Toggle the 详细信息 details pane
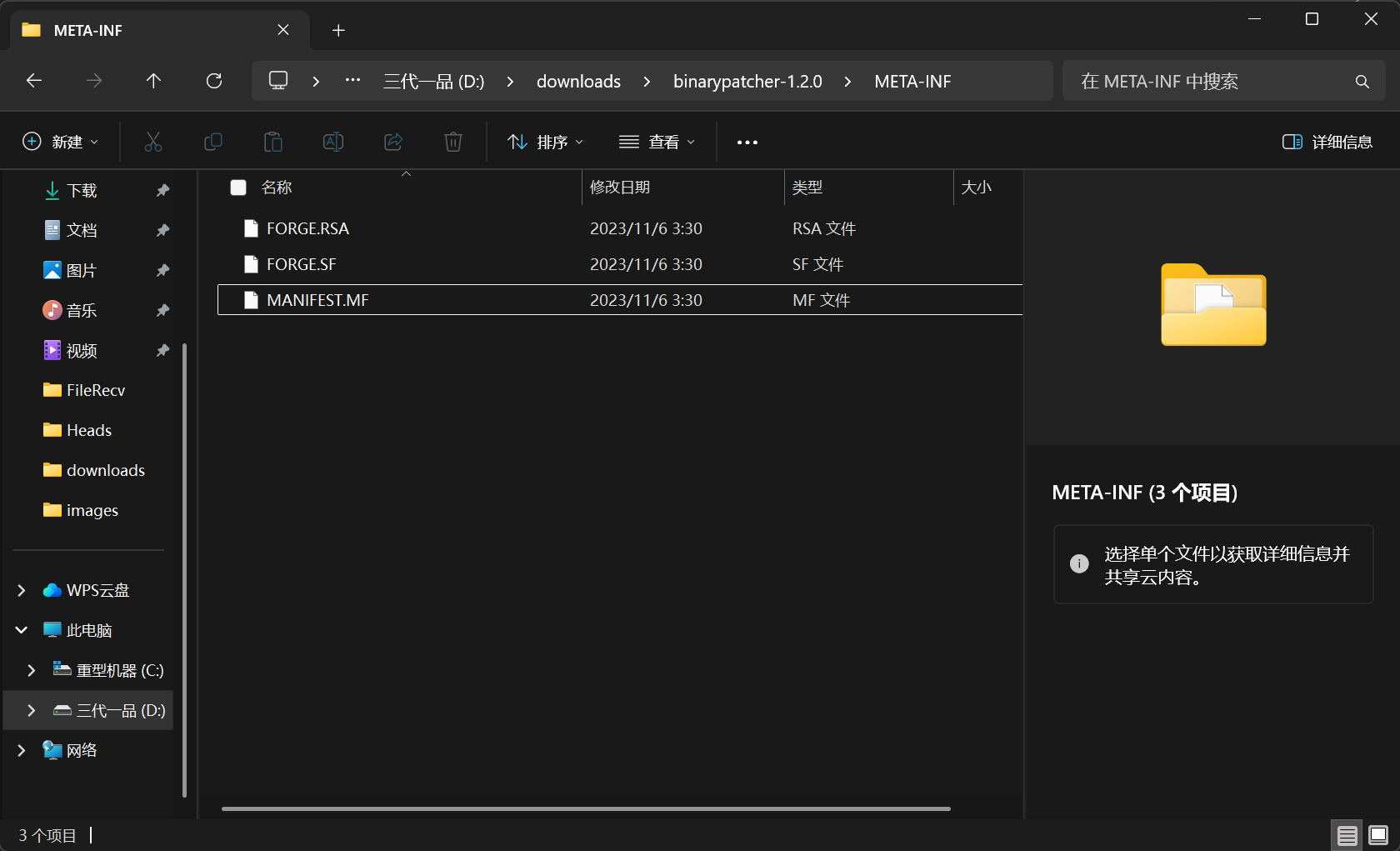1400x851 pixels. [1327, 142]
